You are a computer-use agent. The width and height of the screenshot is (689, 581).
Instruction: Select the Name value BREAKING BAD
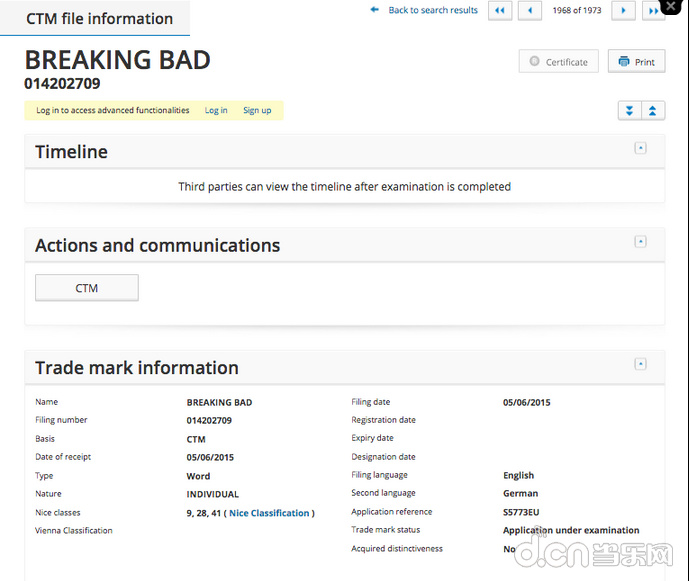pyautogui.click(x=219, y=402)
